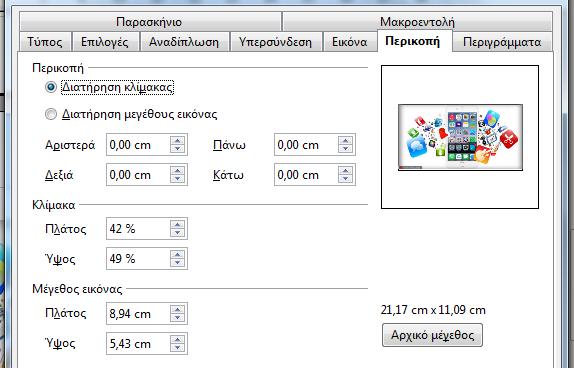Switch to the Επιλογές tab
The image size is (574, 368).
coord(105,42)
